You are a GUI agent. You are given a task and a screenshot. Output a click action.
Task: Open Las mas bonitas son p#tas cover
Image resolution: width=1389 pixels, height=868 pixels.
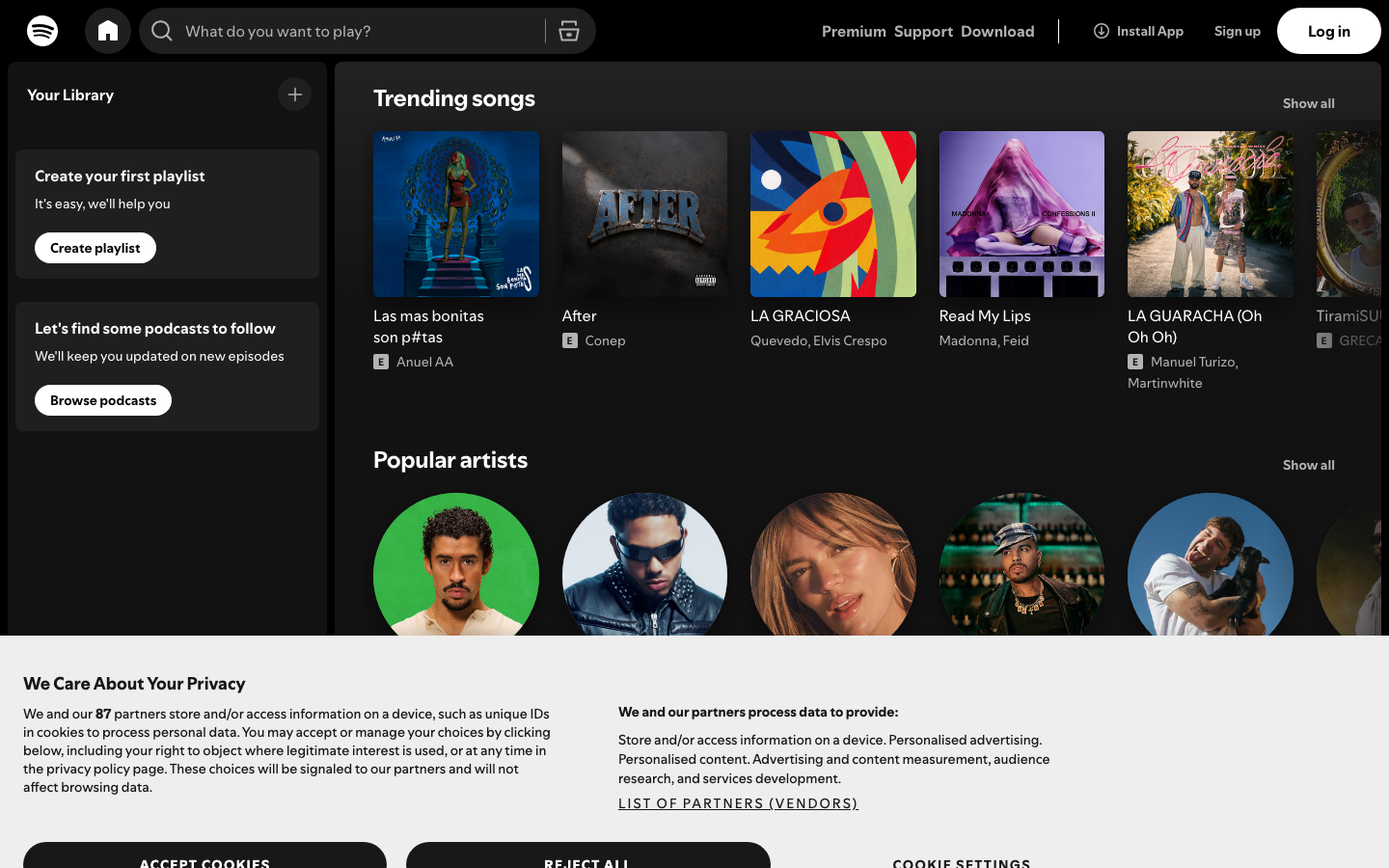pos(456,214)
